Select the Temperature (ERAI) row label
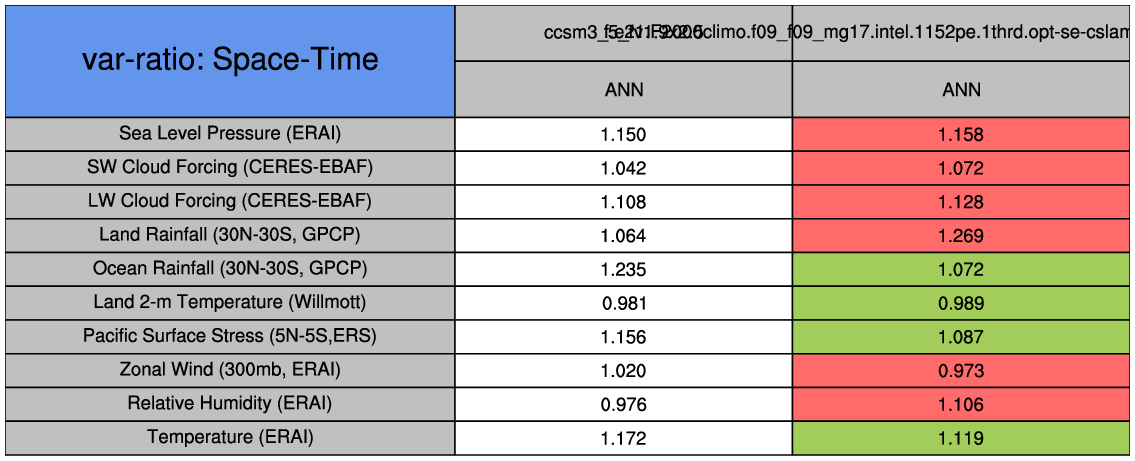The width and height of the screenshot is (1135, 461). tap(230, 437)
